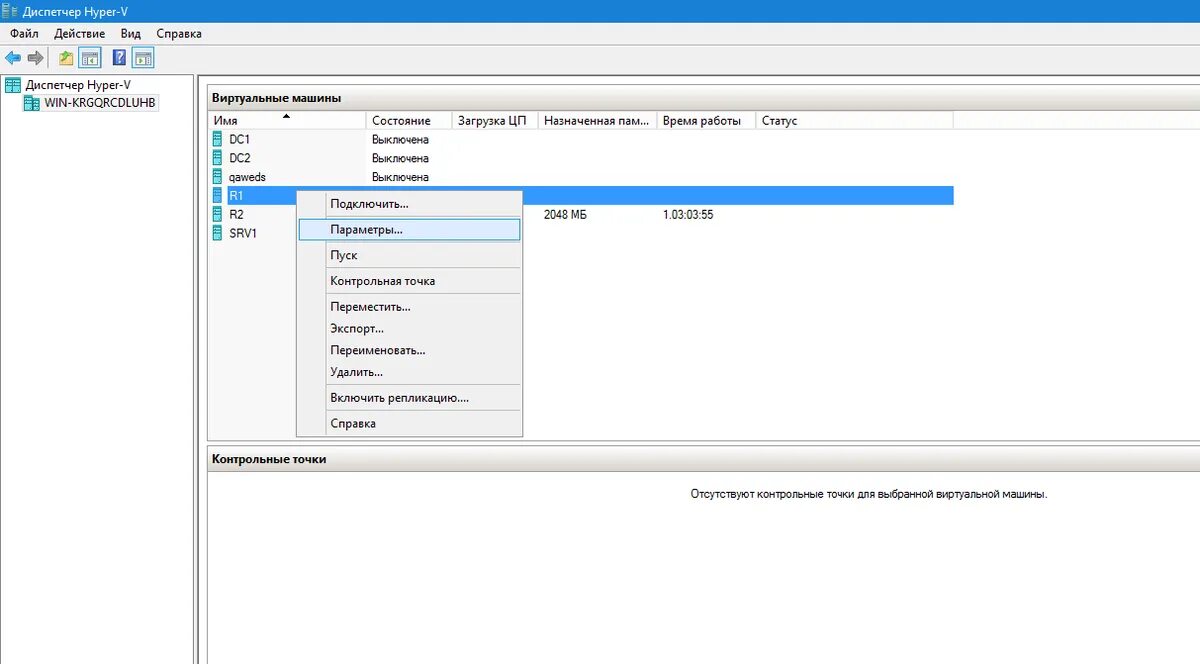The image size is (1200, 664).
Task: Choose Экспорт... from context menu
Action: tap(410, 328)
